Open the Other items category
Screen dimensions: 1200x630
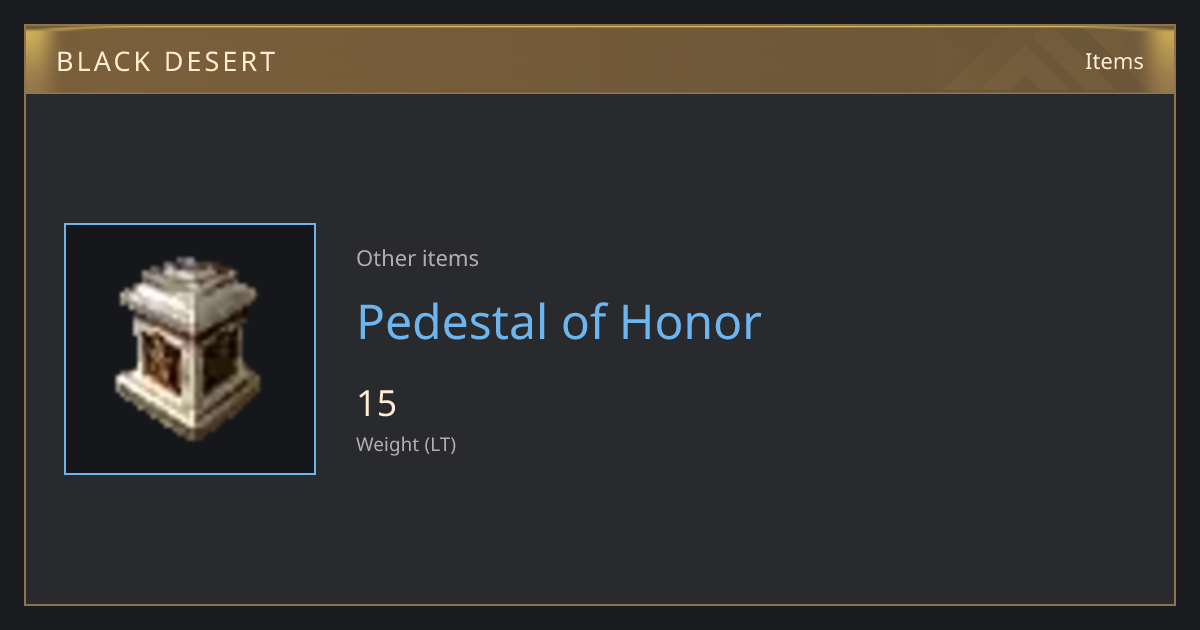(x=417, y=258)
